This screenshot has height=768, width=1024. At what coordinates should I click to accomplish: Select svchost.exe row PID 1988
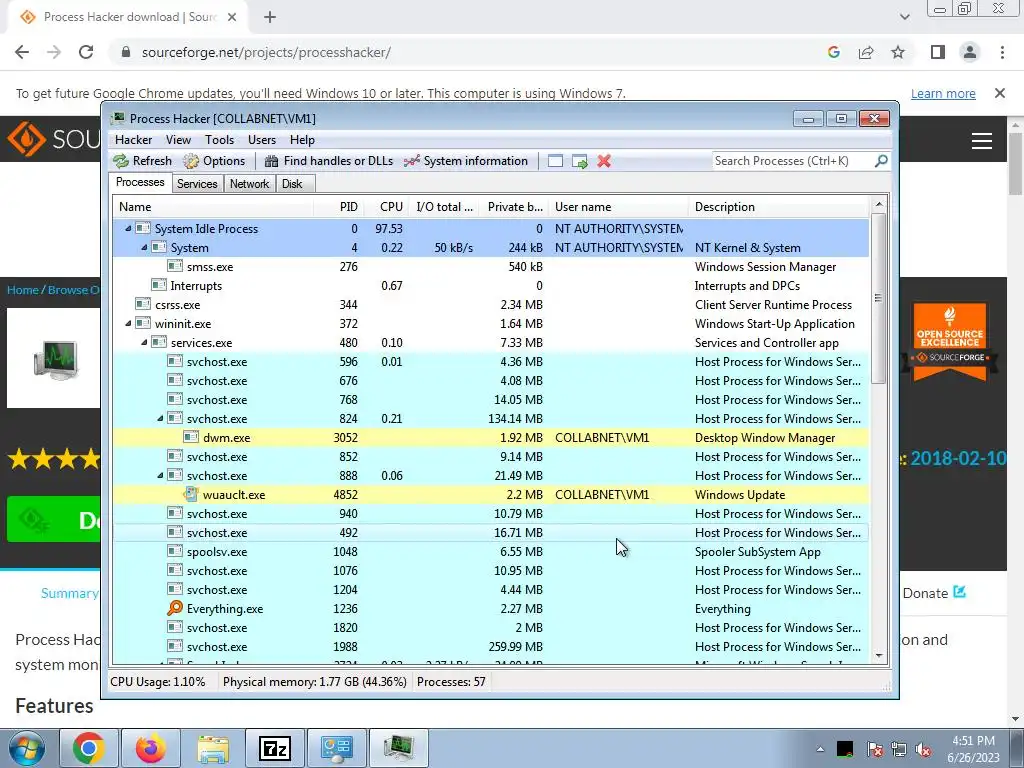coord(490,647)
